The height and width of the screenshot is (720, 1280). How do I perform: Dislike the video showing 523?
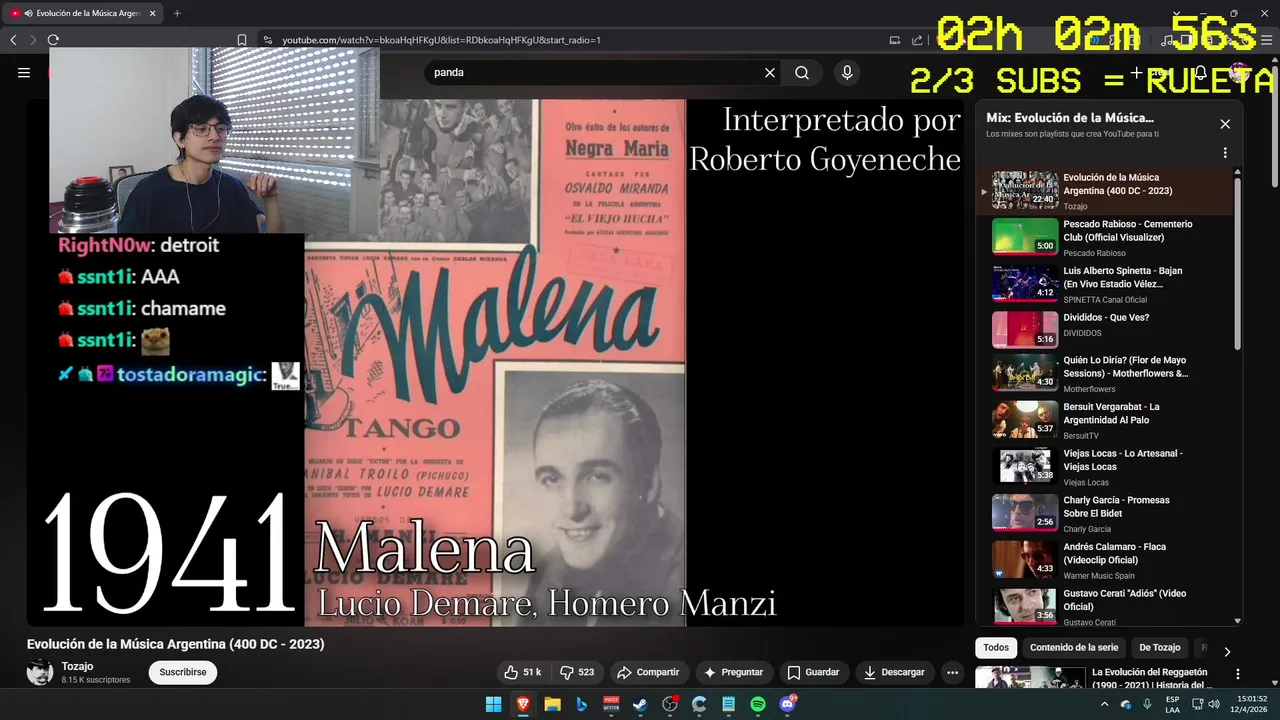click(577, 672)
